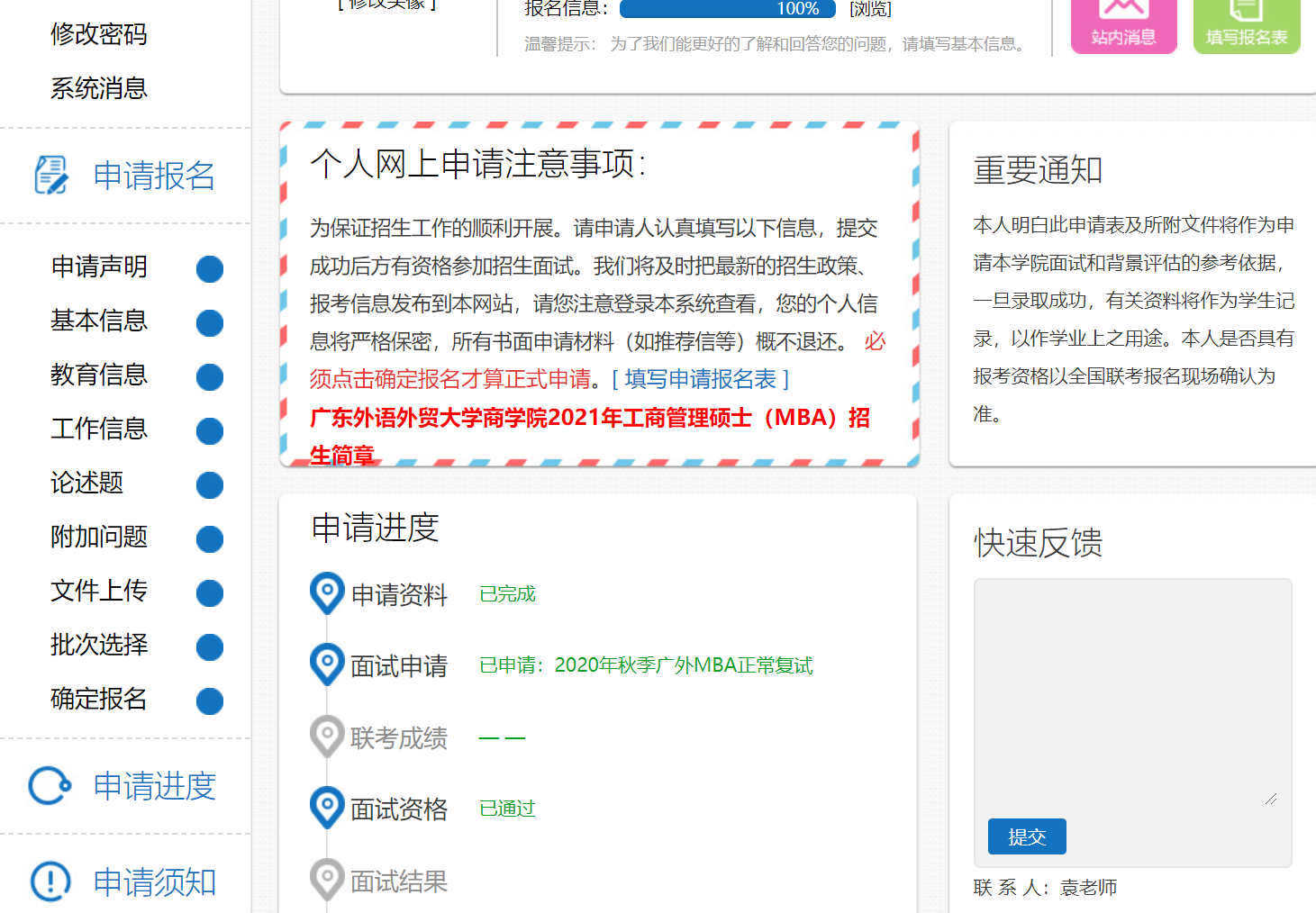1316x913 pixels.
Task: Click the 100% 报名信息 progress bar
Action: pos(728,9)
